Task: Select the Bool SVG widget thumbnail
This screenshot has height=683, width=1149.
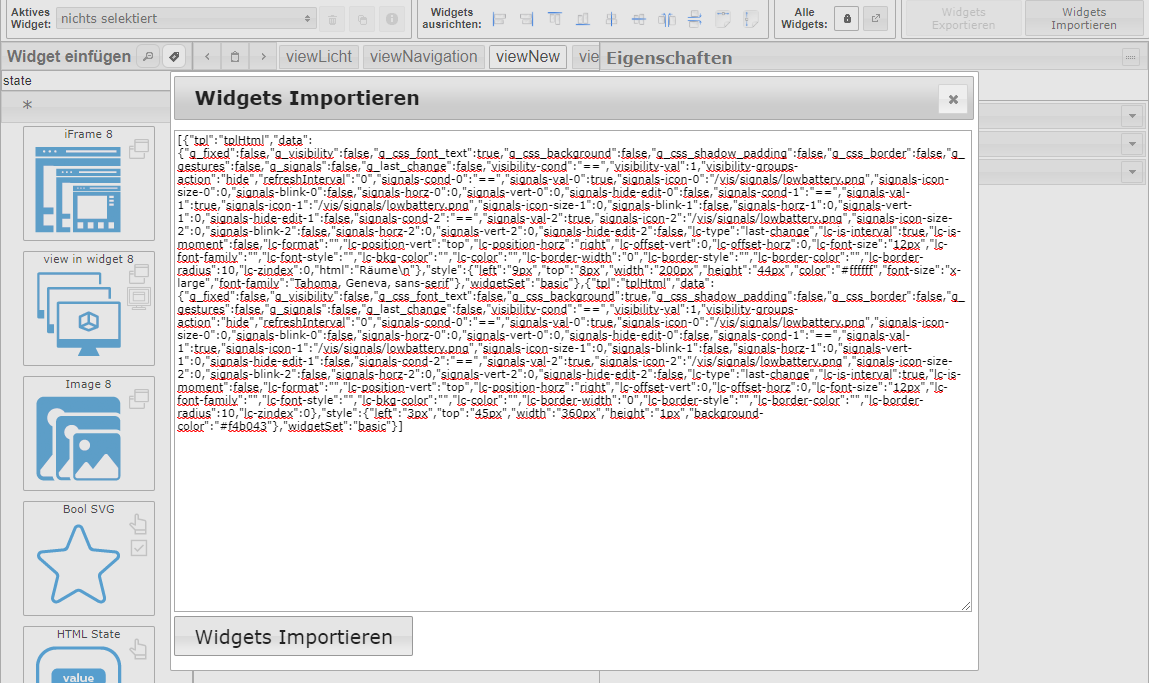Action: pos(88,558)
